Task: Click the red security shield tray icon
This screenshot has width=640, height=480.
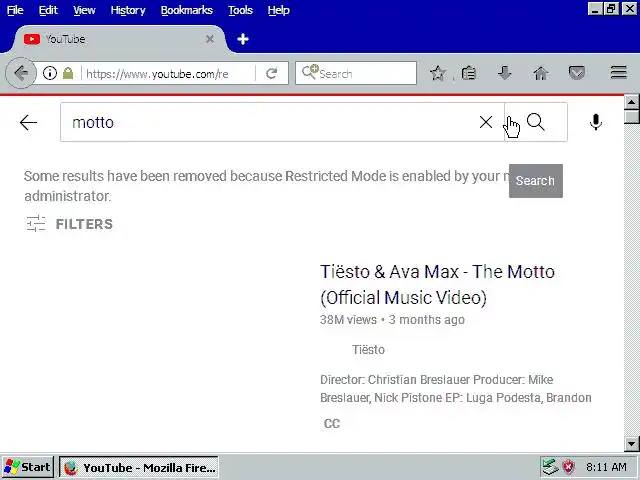Action: pyautogui.click(x=569, y=467)
